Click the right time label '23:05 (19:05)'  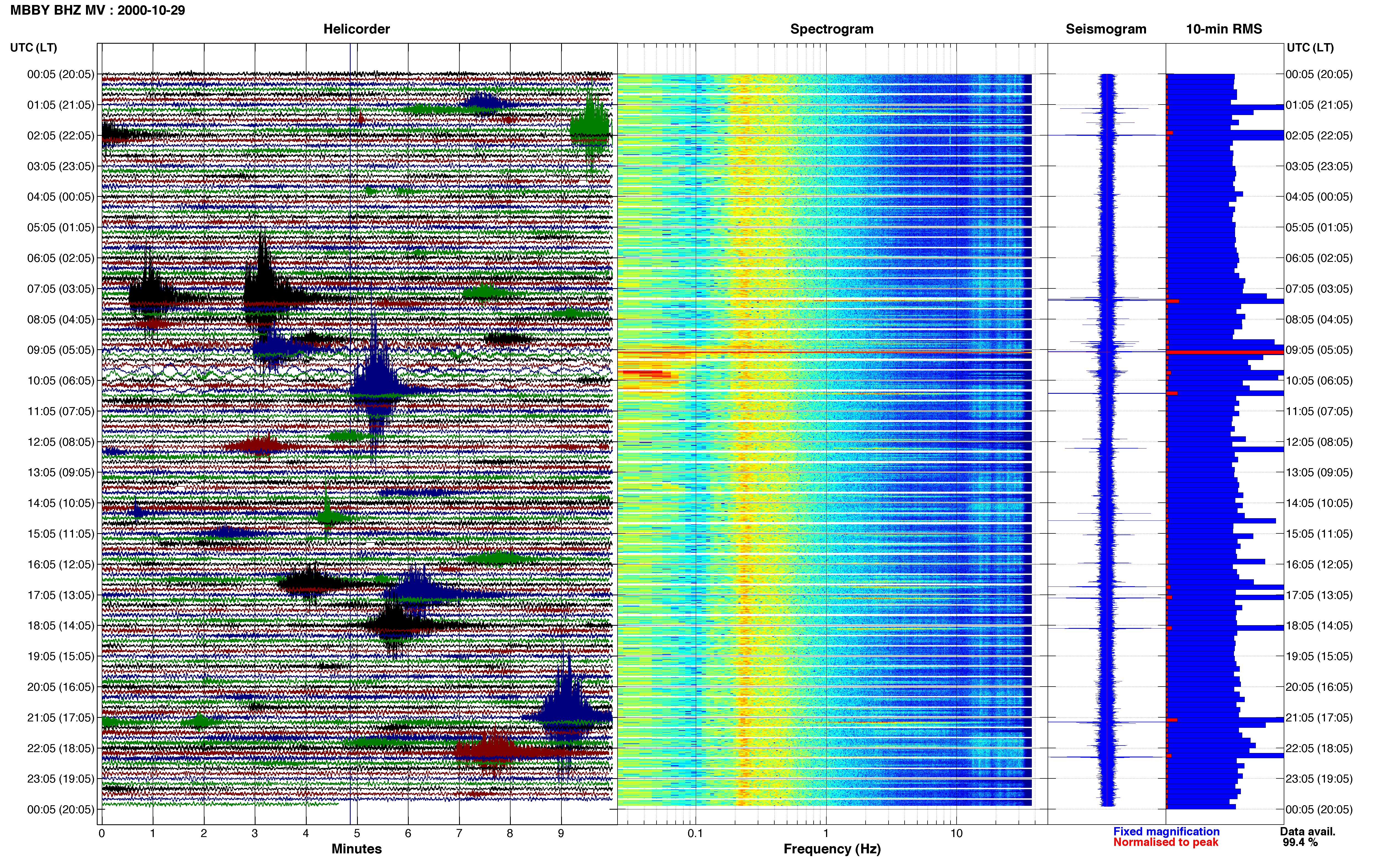tap(1319, 779)
